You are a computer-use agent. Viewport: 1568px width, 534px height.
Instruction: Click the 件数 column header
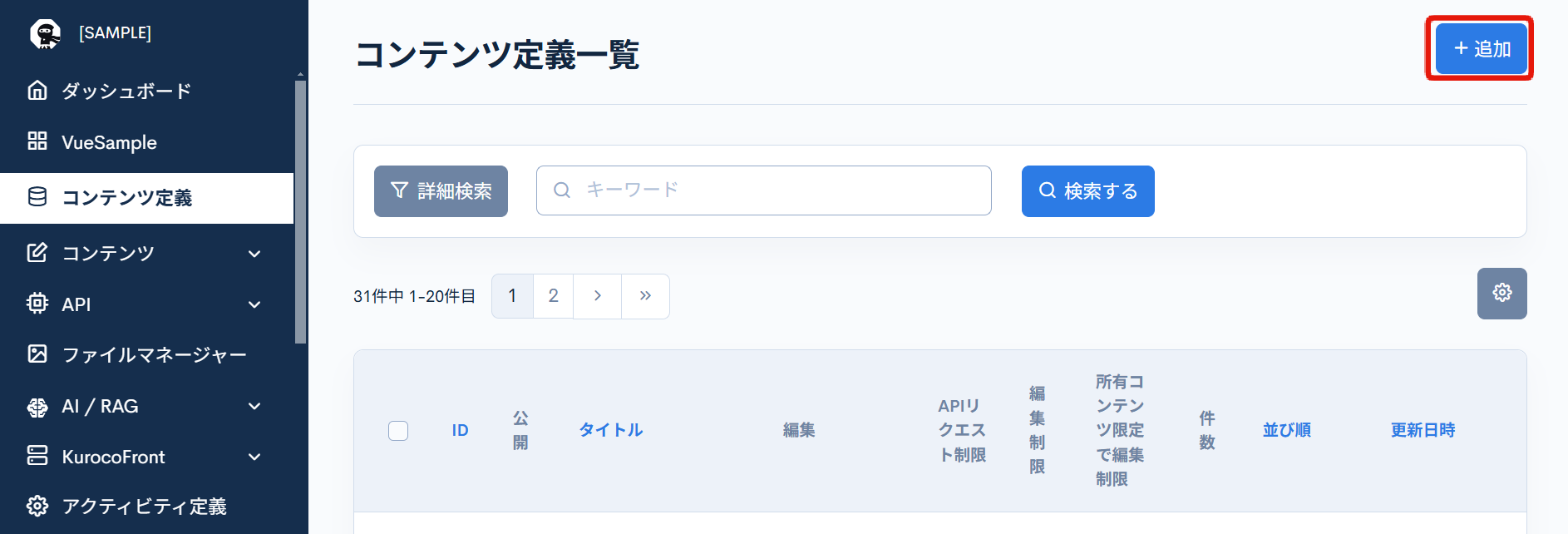click(1207, 430)
